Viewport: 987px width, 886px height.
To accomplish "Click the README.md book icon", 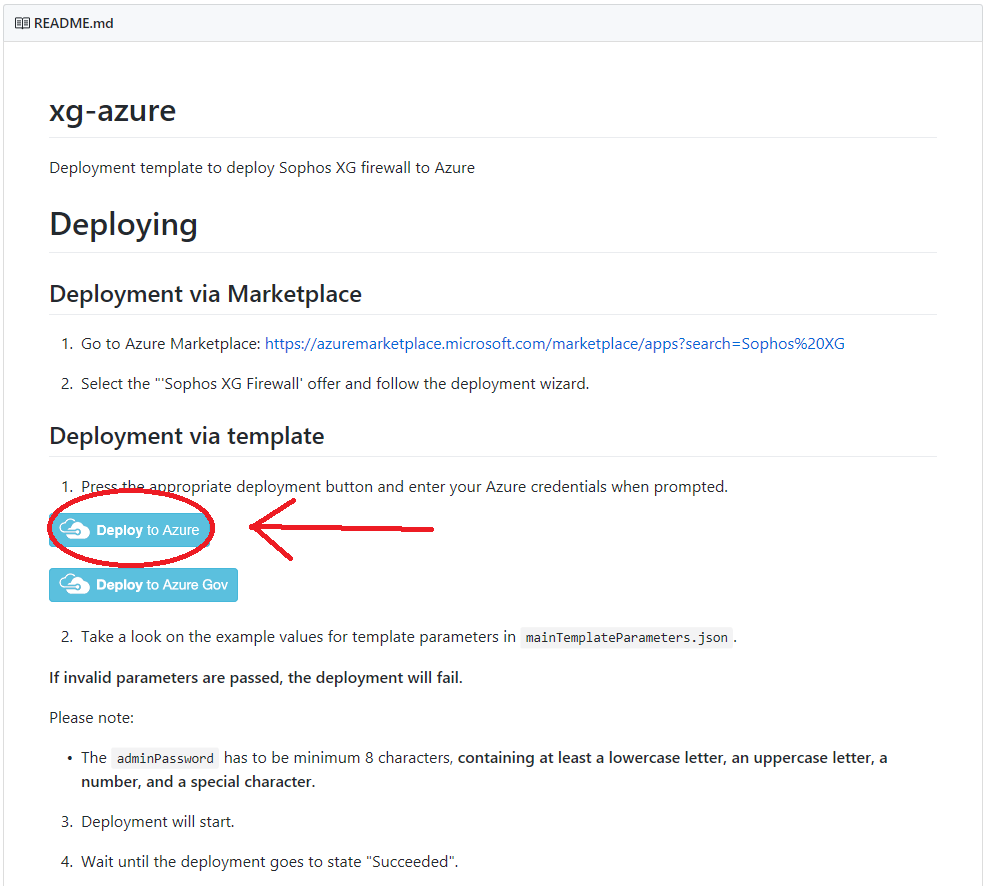I will click(x=22, y=23).
